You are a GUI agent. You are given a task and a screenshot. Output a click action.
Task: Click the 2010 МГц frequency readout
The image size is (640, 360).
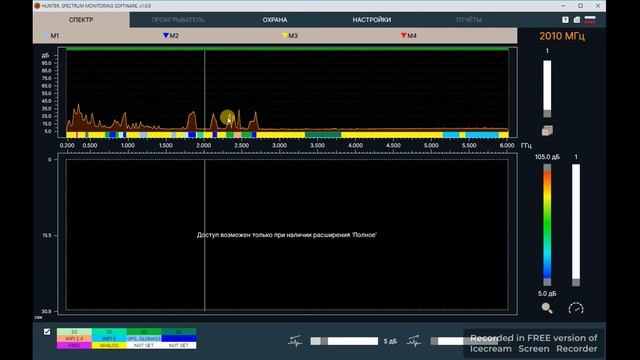tap(562, 36)
